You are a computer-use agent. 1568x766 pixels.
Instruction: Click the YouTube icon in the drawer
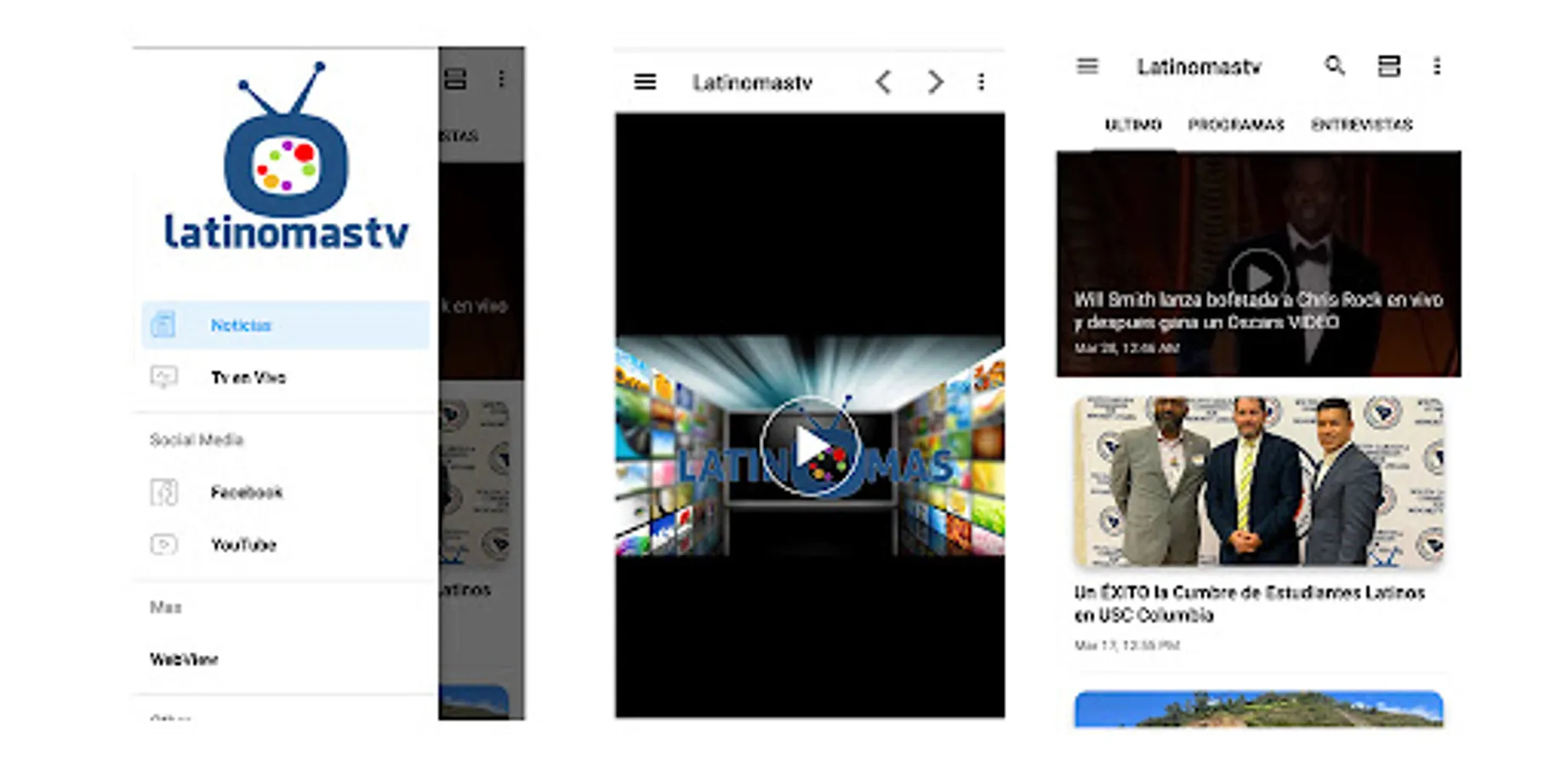(163, 545)
